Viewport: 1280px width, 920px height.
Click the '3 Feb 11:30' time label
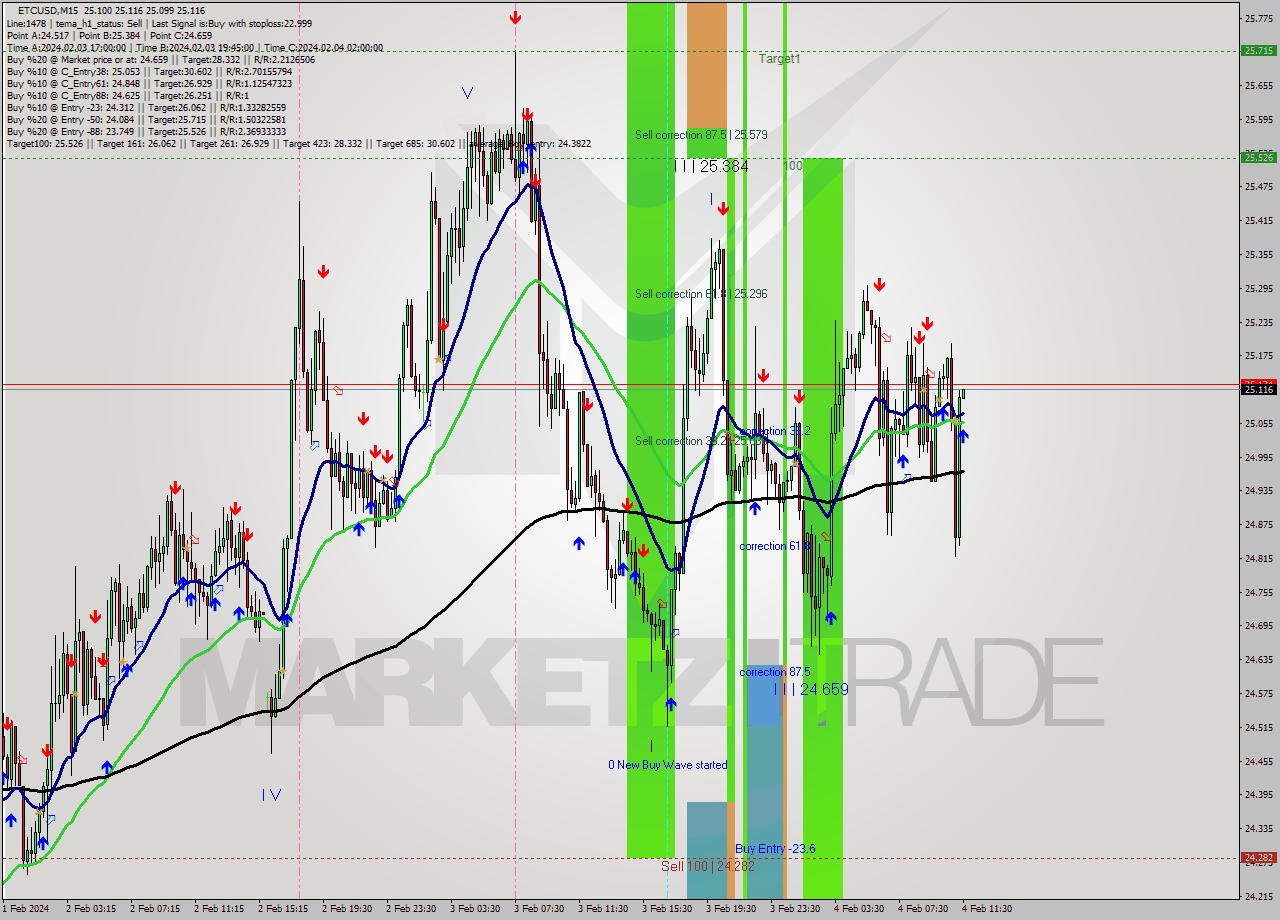pyautogui.click(x=603, y=909)
